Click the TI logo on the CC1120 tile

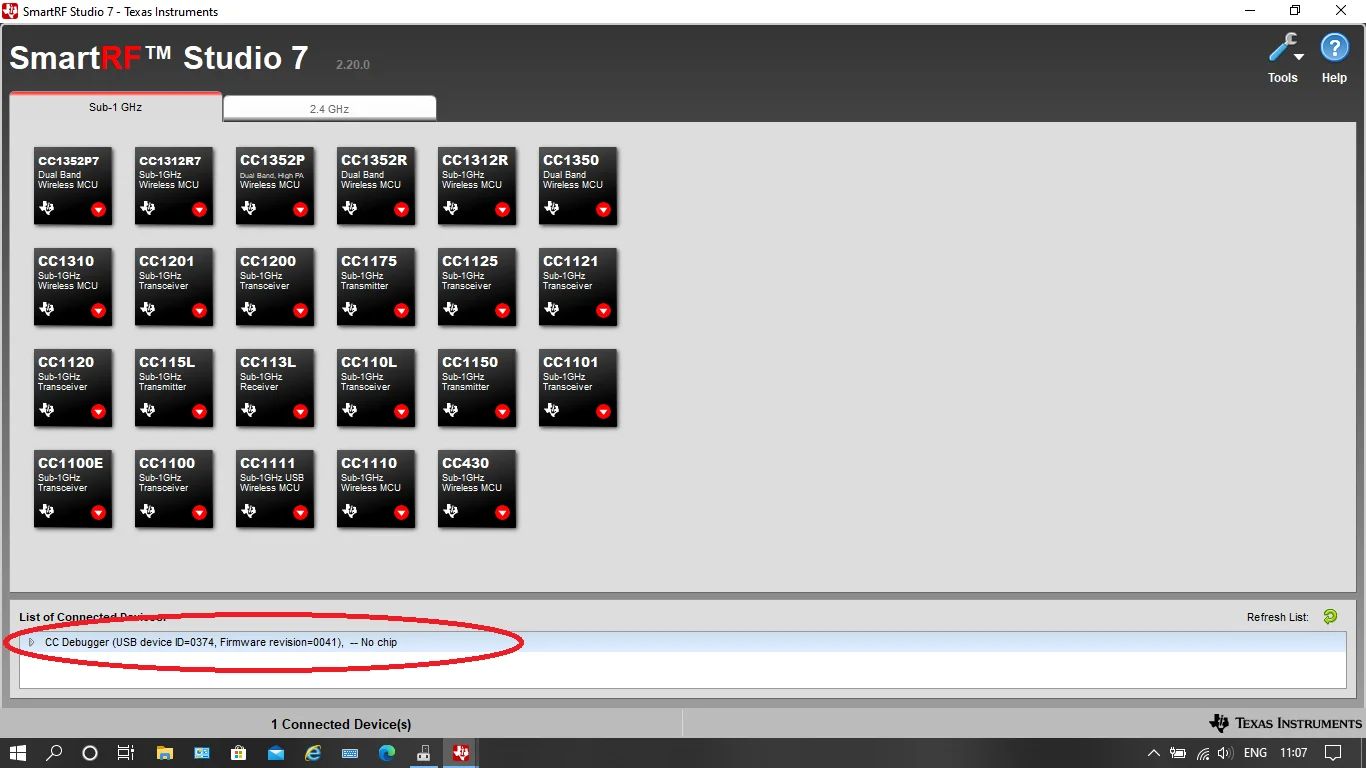tap(48, 410)
